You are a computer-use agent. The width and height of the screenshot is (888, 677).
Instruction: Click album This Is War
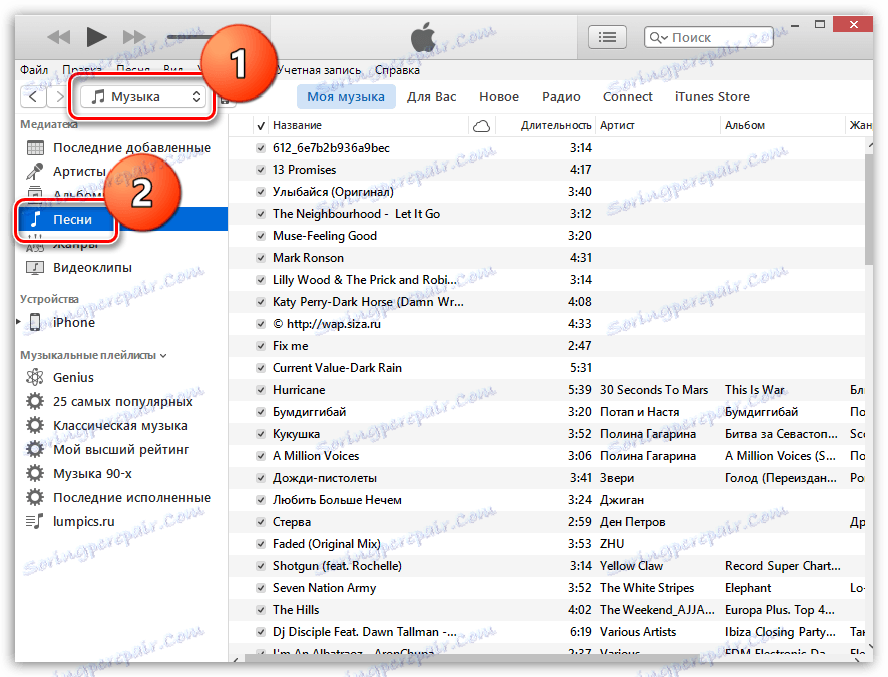(x=754, y=390)
